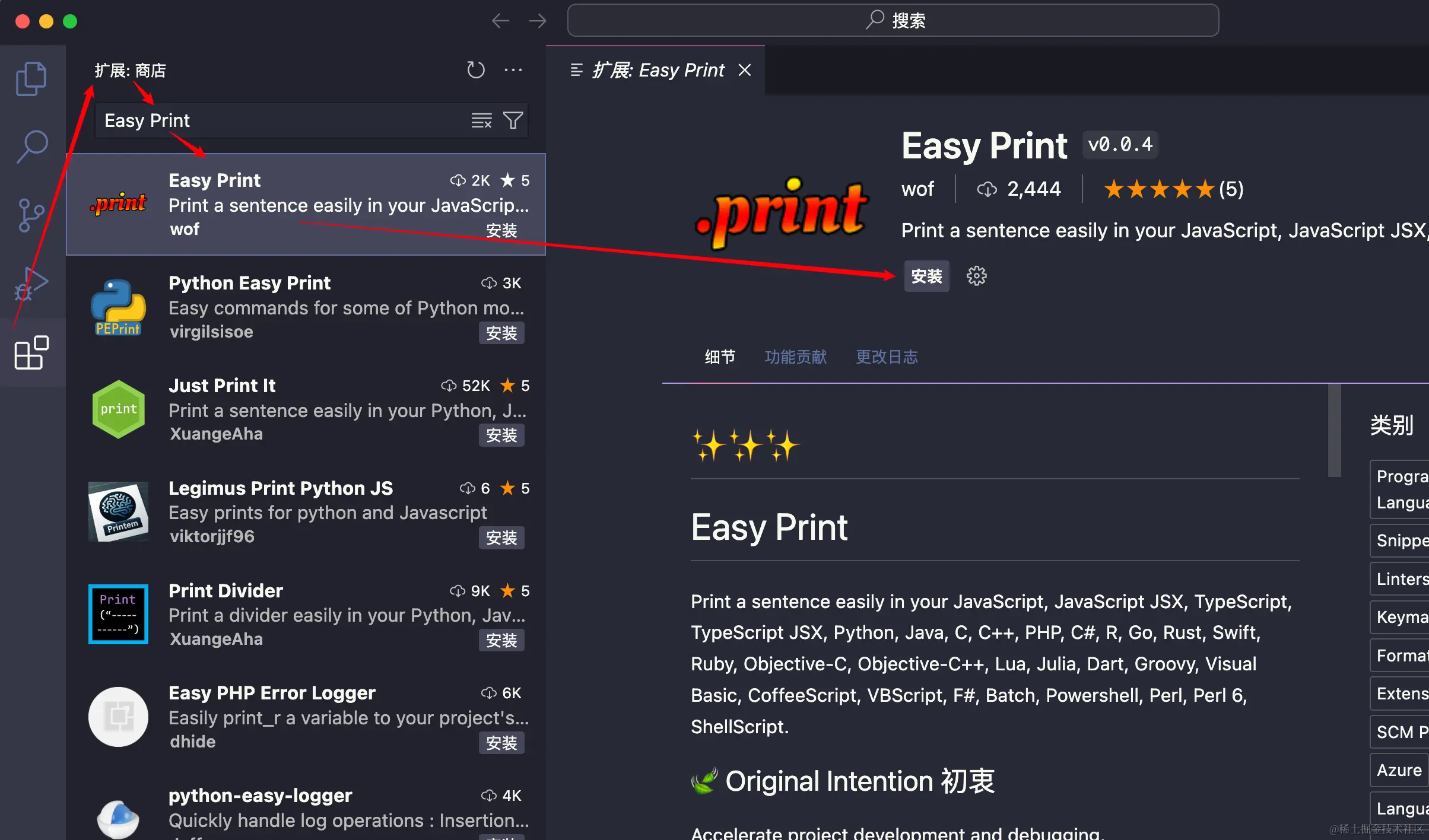
Task: Click Print Divider icon
Action: point(118,614)
